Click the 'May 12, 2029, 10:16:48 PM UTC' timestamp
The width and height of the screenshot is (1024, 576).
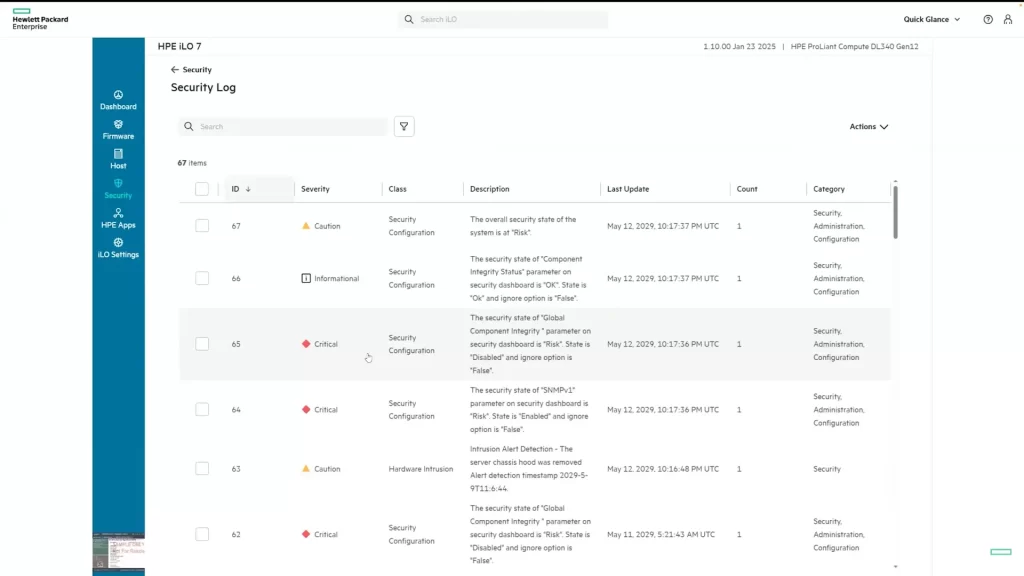663,469
